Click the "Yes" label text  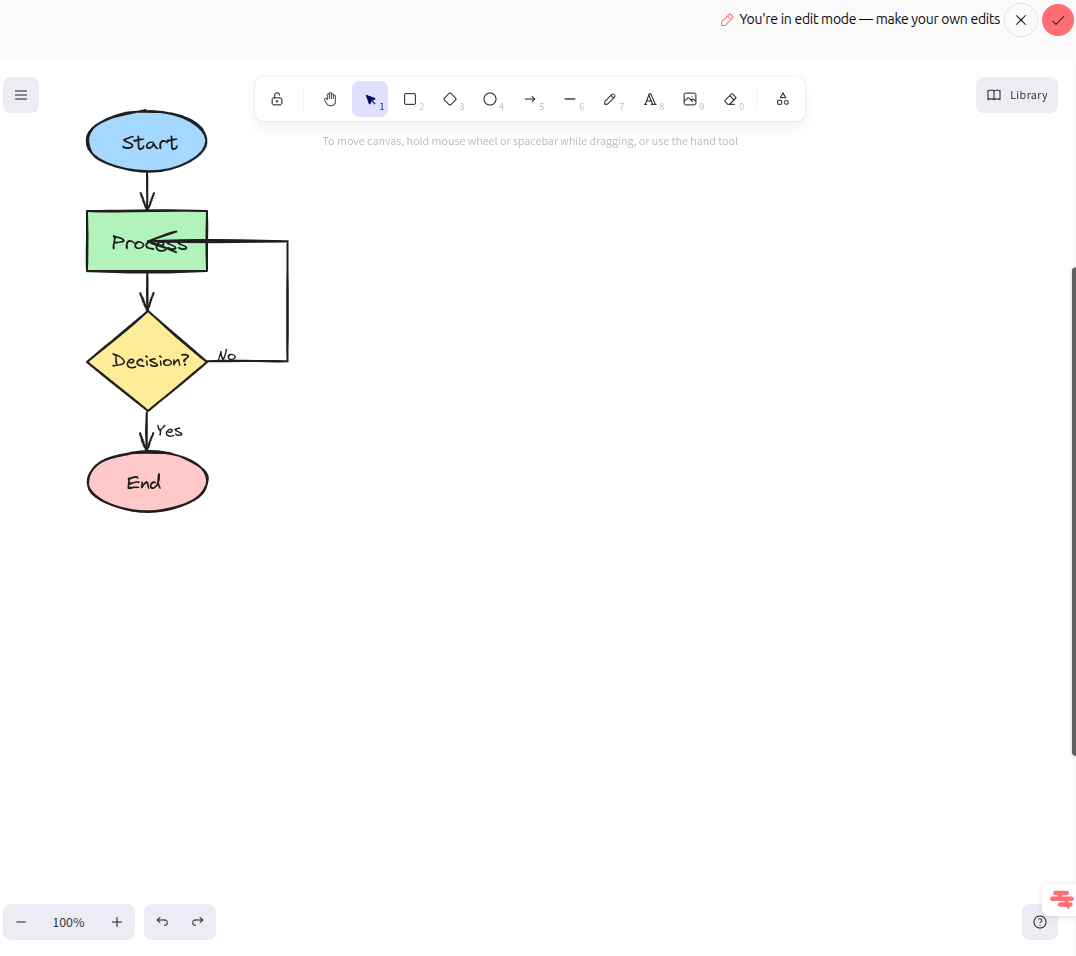(169, 431)
